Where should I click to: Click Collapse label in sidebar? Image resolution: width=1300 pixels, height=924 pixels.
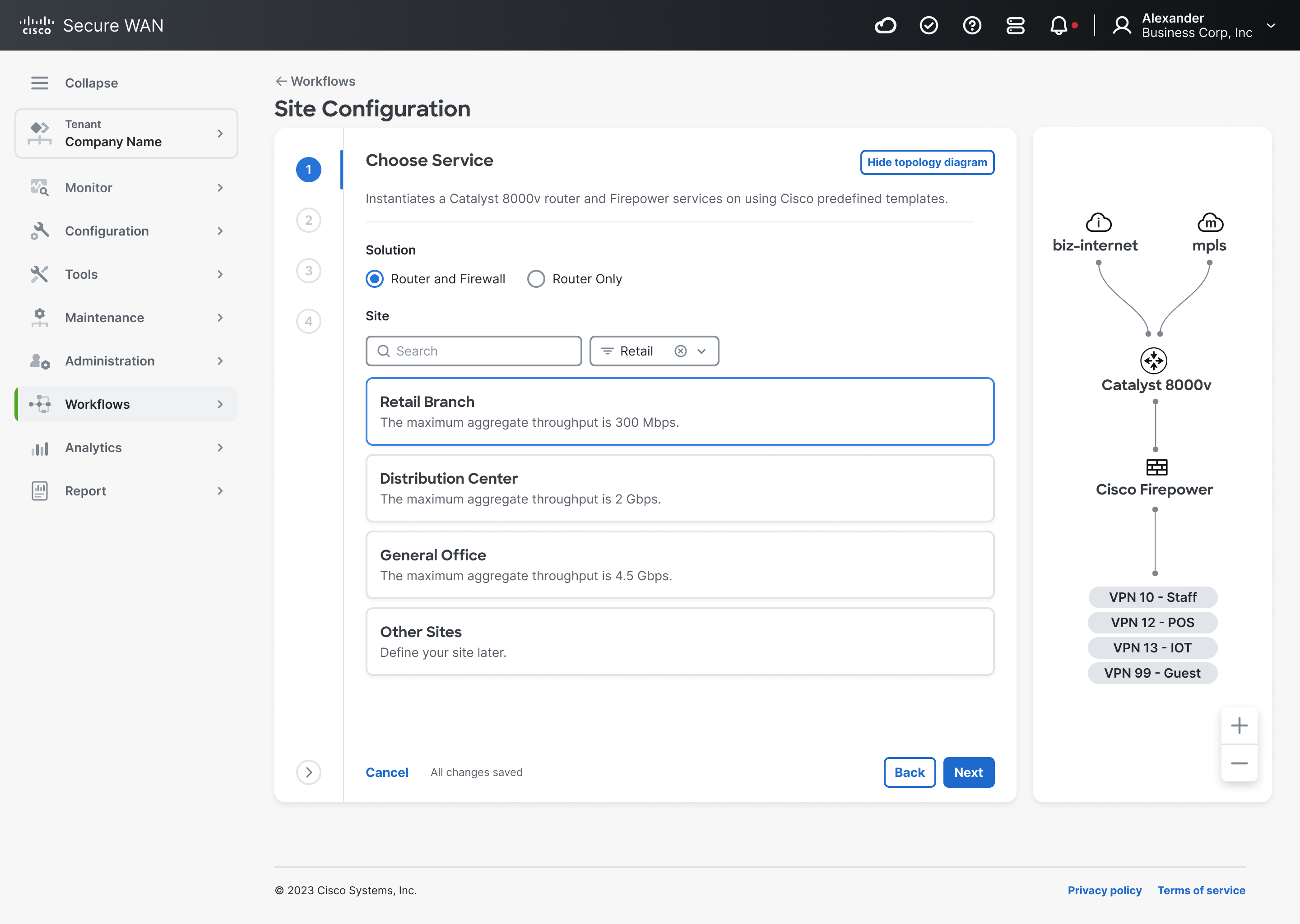(x=91, y=83)
